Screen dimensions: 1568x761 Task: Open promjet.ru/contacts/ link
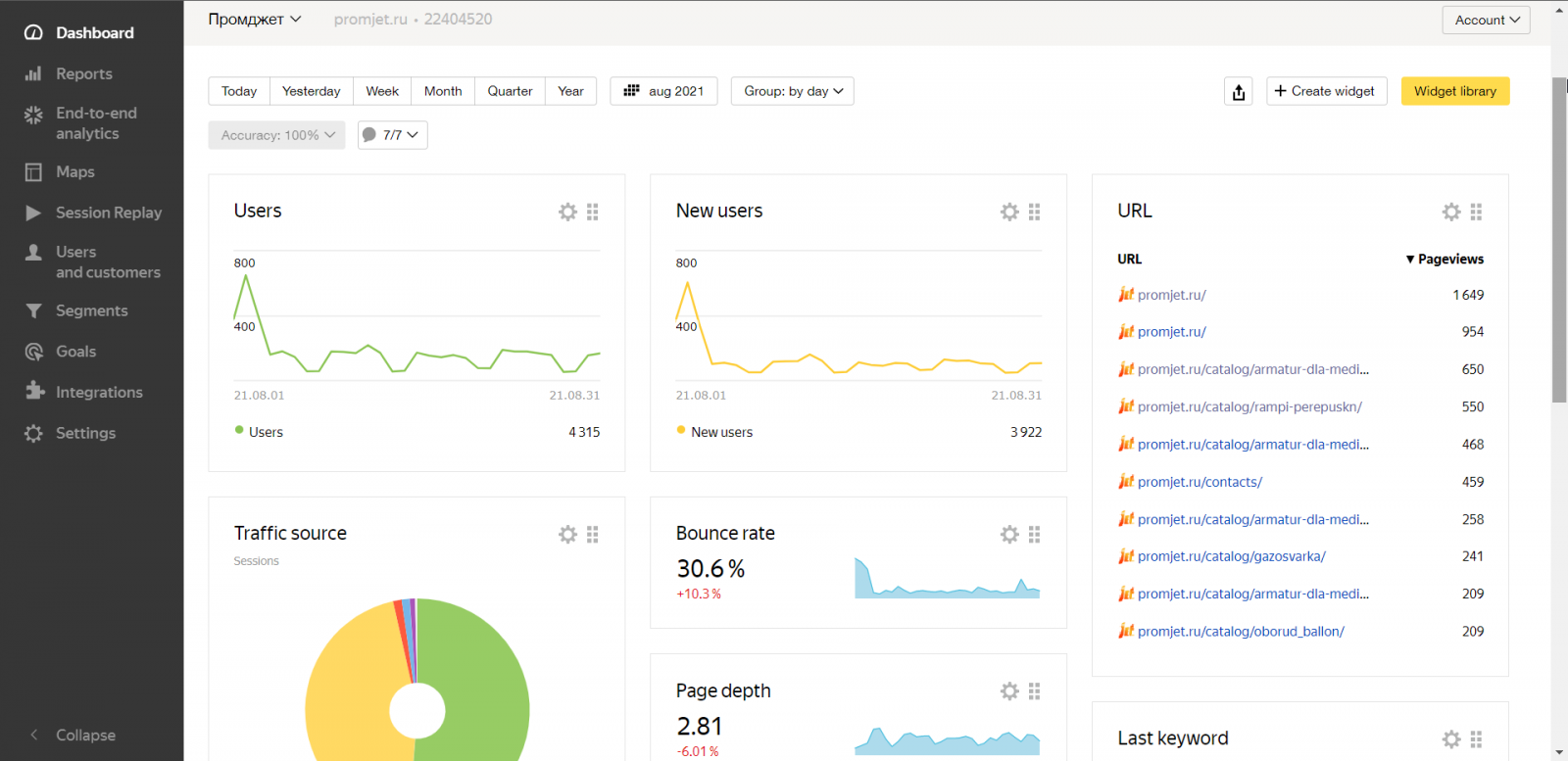pyautogui.click(x=1200, y=482)
